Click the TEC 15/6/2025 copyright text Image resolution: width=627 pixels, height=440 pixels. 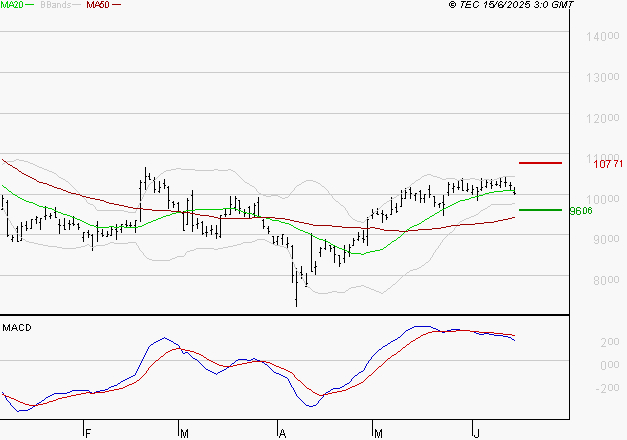click(511, 5)
